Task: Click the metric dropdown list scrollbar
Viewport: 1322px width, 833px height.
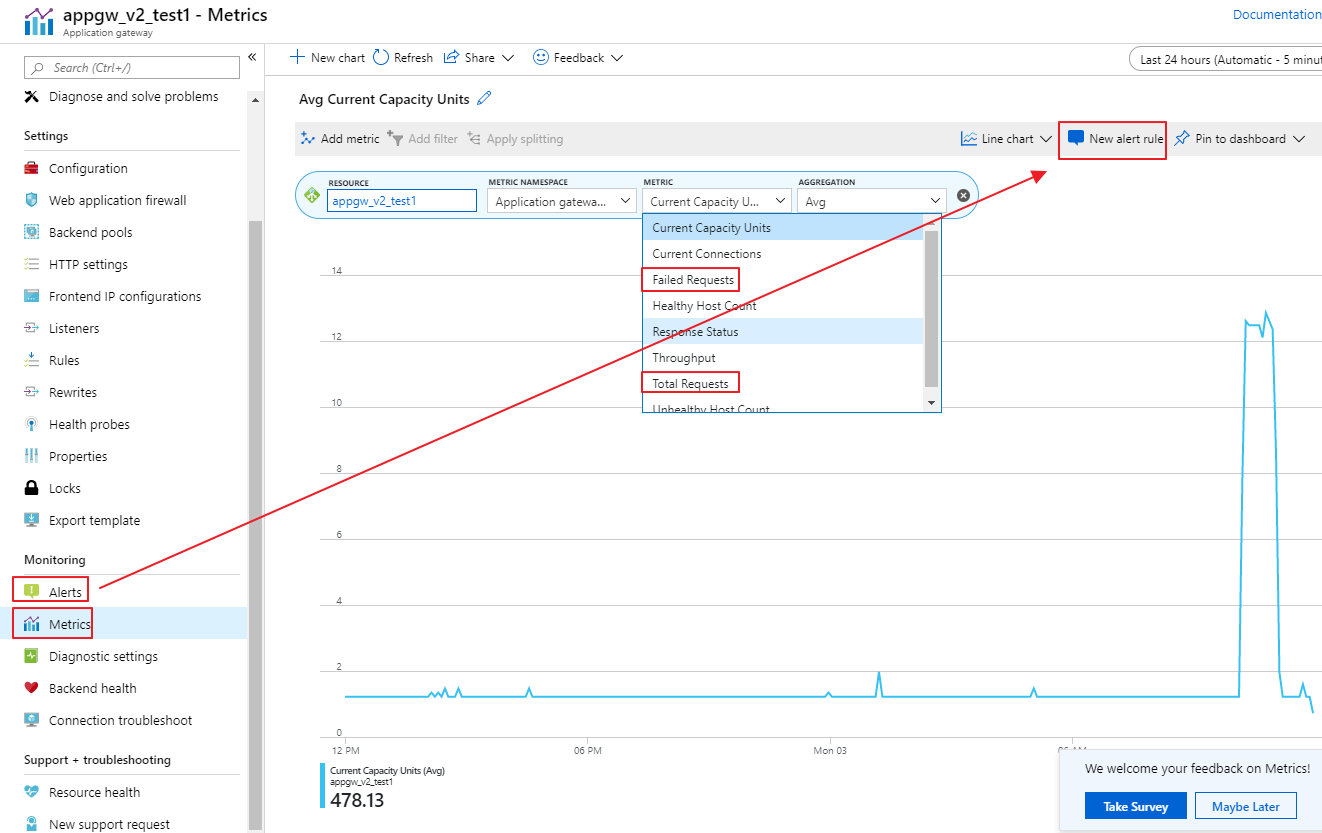Action: (x=931, y=308)
